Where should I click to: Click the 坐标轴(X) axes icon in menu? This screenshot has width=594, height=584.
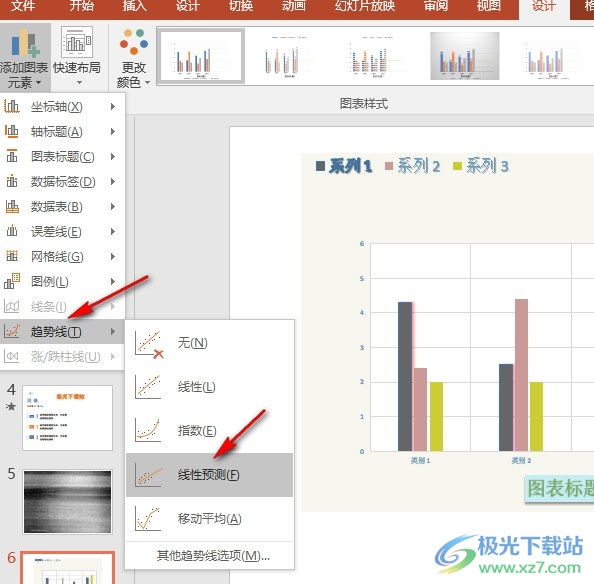[x=11, y=106]
